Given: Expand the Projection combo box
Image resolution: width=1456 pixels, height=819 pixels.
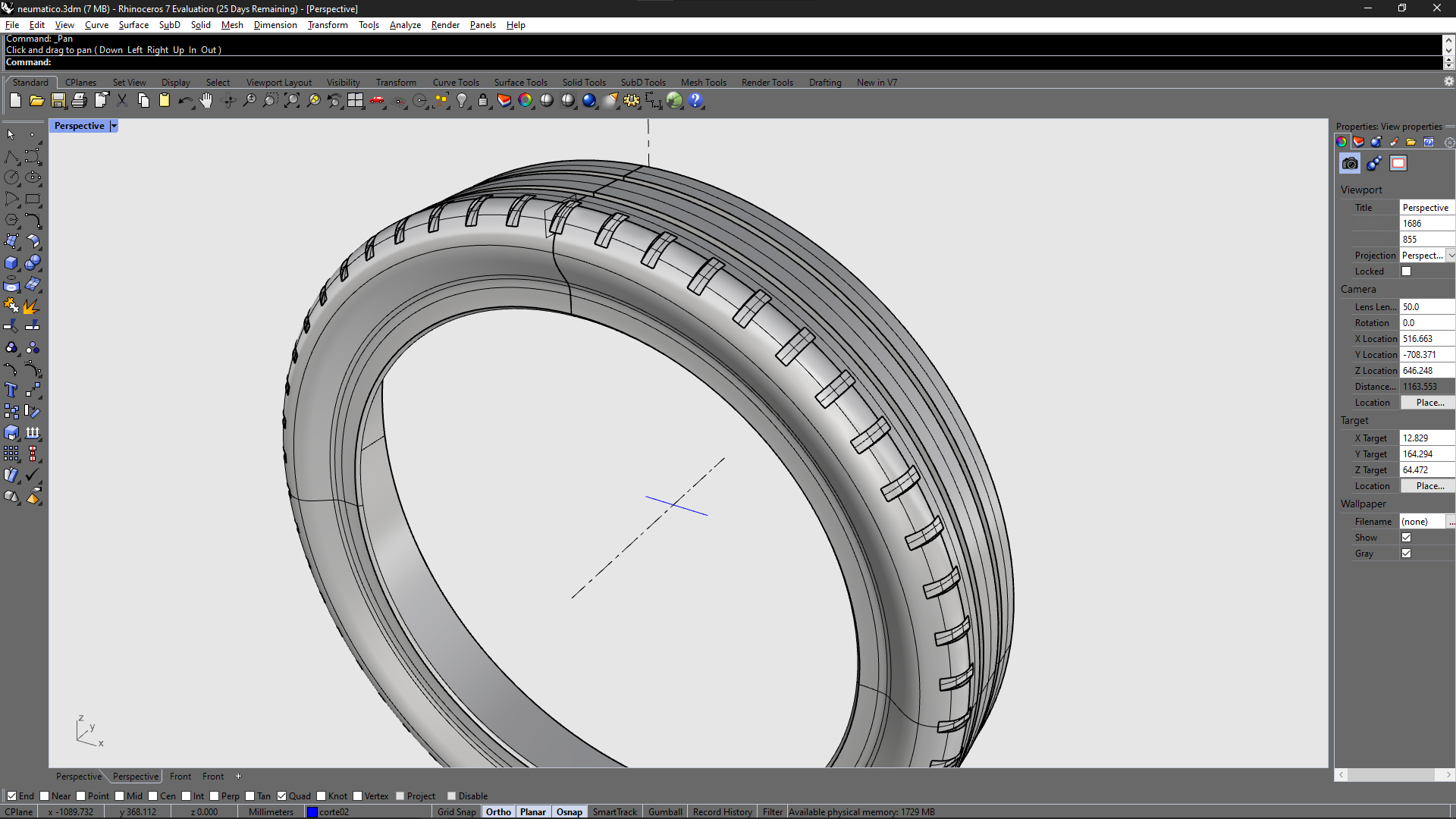Looking at the screenshot, I should click(1450, 256).
